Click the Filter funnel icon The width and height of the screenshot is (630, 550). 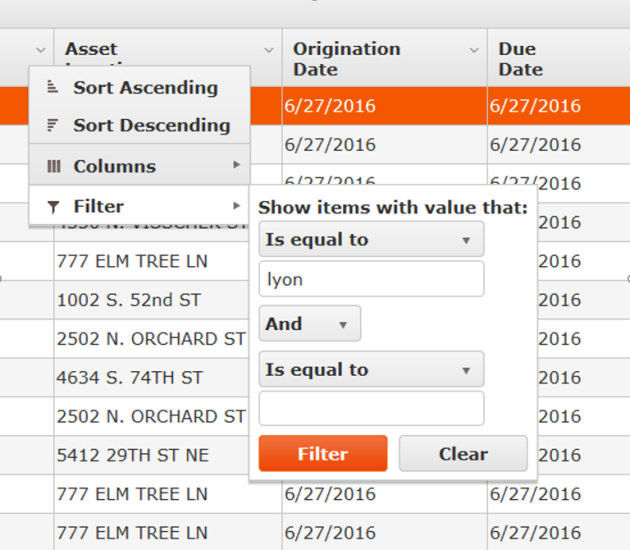(x=54, y=207)
